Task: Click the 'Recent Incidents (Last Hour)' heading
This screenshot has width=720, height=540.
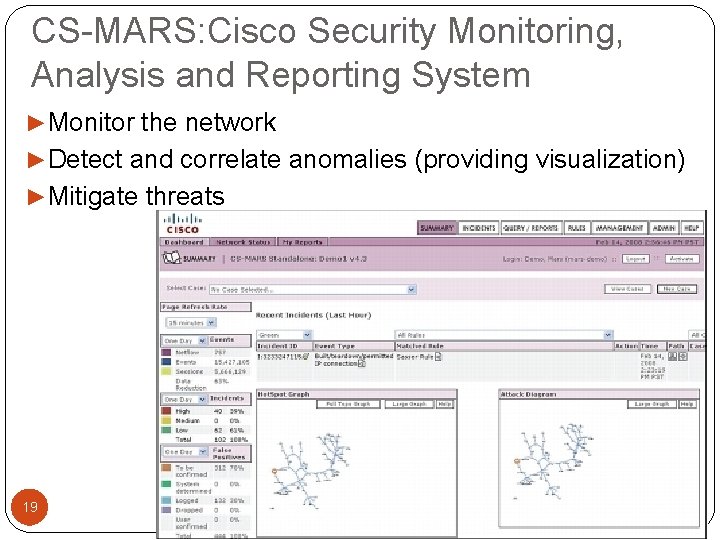Action: [x=313, y=315]
